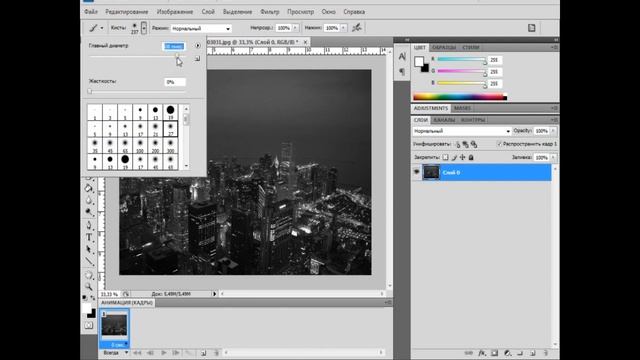
Task: Click the unify layer style icon
Action: (x=474, y=144)
